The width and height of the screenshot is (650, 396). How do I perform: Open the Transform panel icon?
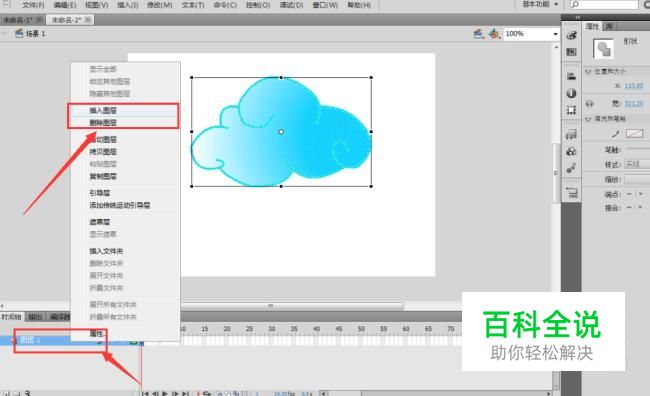(572, 110)
